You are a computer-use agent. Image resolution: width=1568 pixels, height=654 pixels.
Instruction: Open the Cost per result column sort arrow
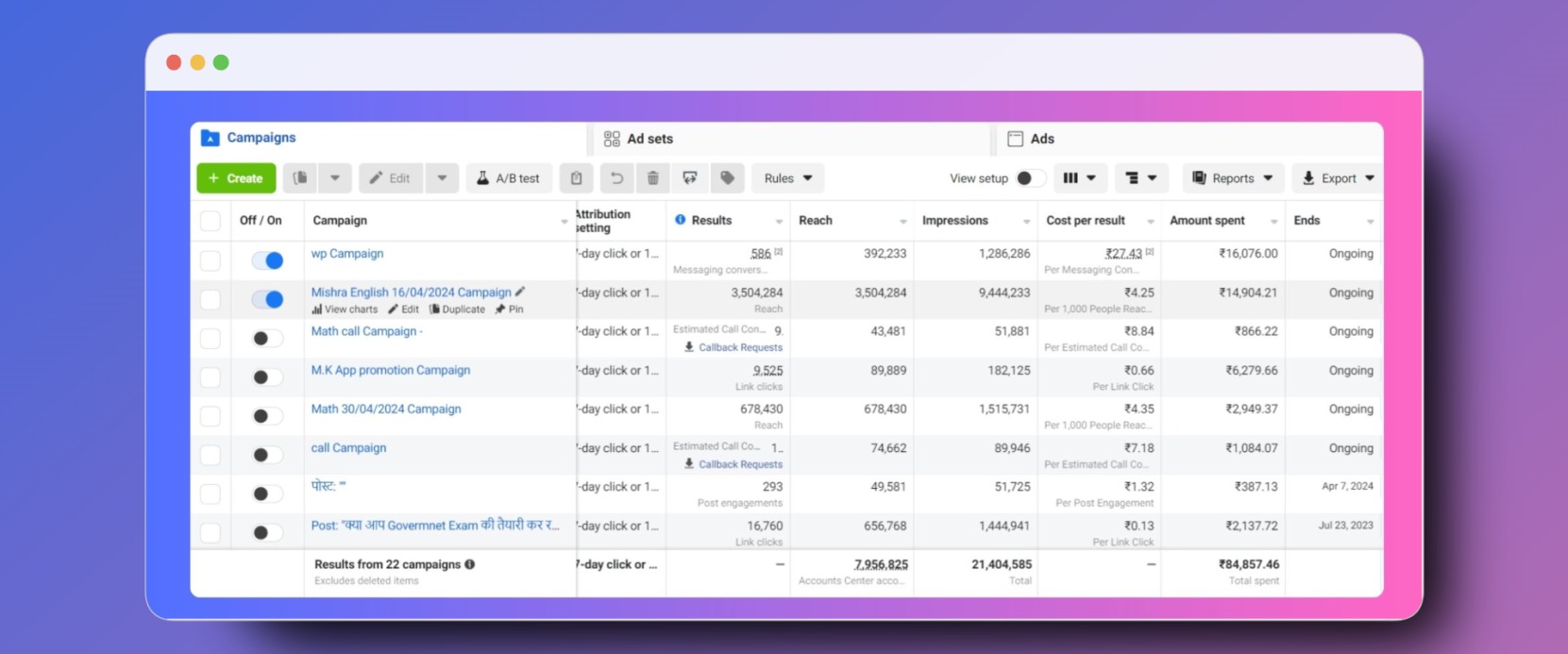click(1150, 222)
